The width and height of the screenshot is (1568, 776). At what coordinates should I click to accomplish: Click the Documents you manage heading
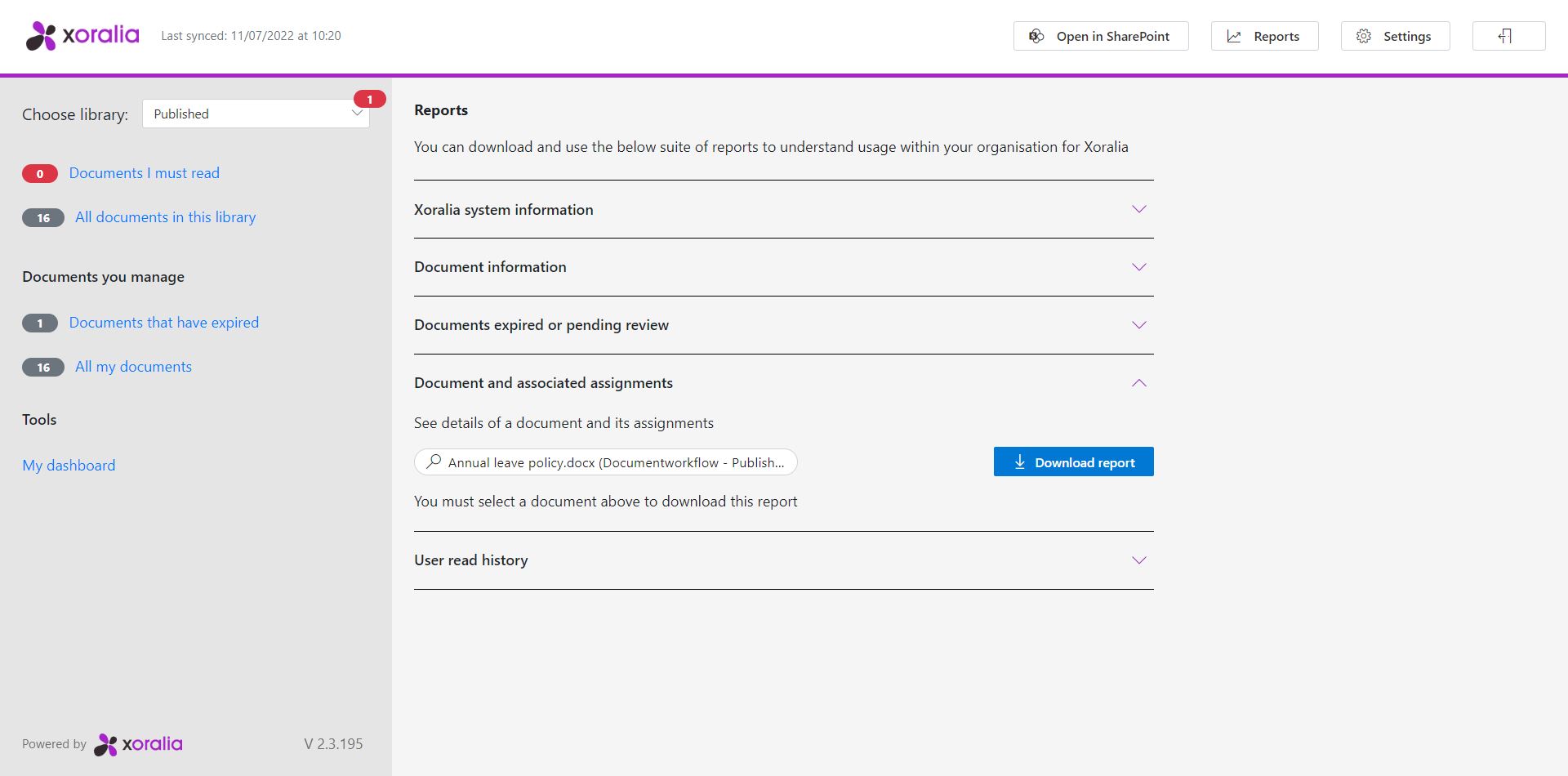point(103,277)
